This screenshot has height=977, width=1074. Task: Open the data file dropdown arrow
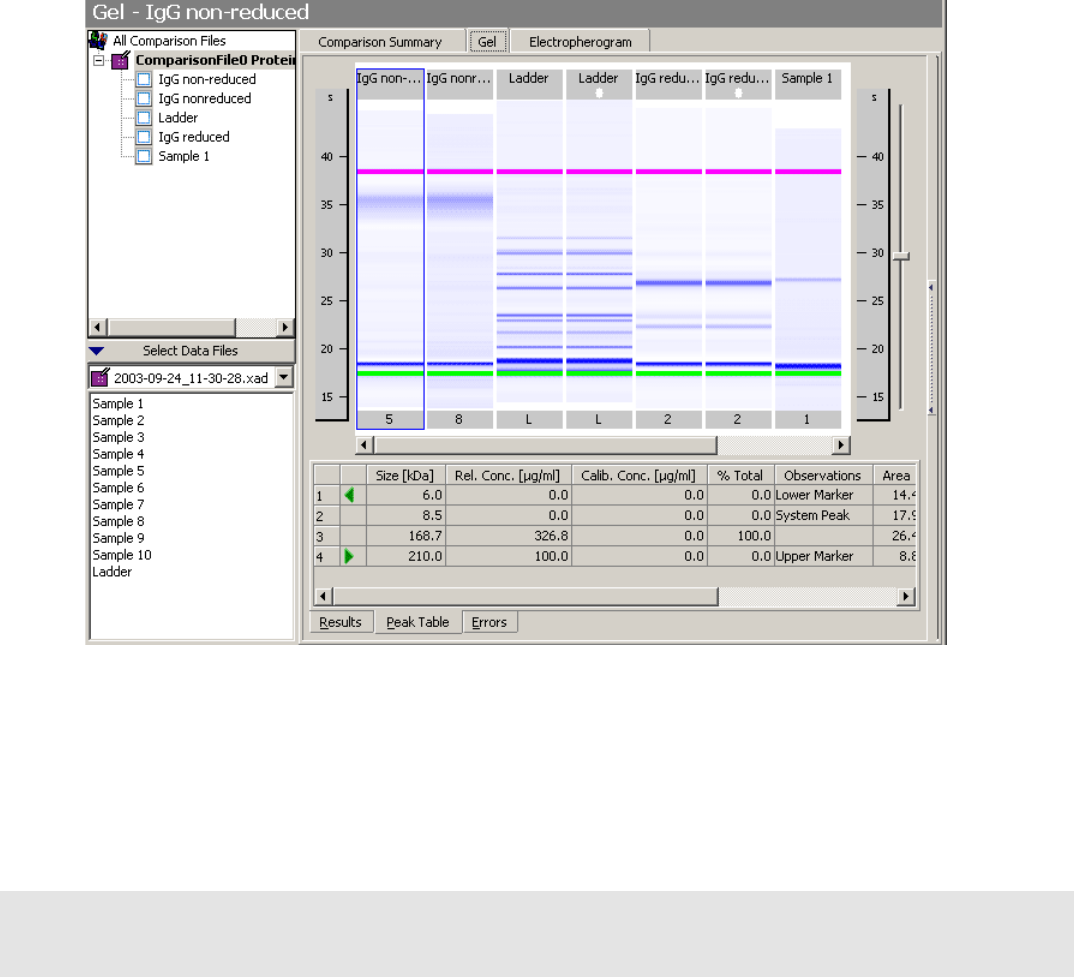coord(284,378)
